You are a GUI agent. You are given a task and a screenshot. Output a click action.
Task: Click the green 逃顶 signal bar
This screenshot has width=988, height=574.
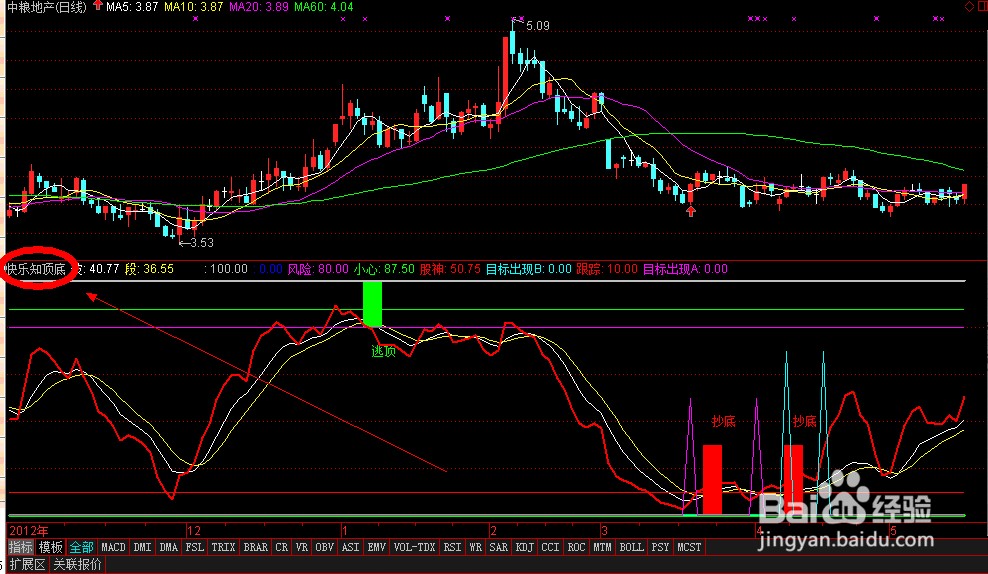click(x=372, y=304)
